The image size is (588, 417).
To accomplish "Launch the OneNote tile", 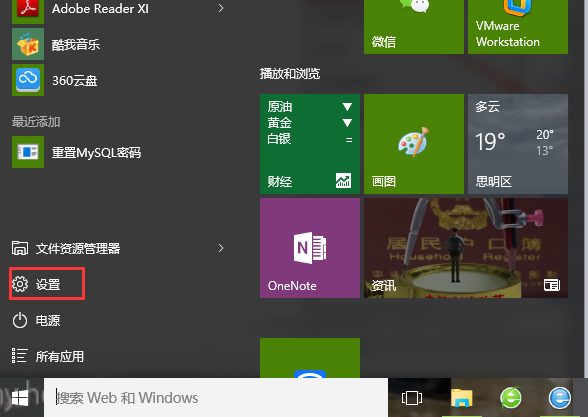I will [x=310, y=248].
